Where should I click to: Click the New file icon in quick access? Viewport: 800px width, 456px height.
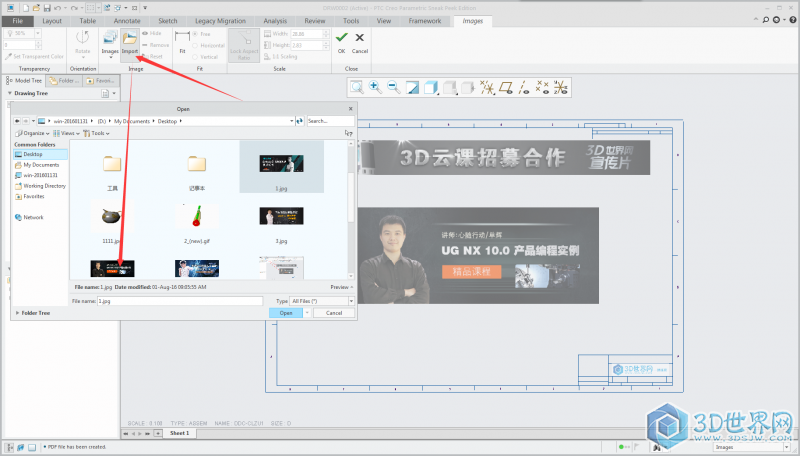coord(26,8)
